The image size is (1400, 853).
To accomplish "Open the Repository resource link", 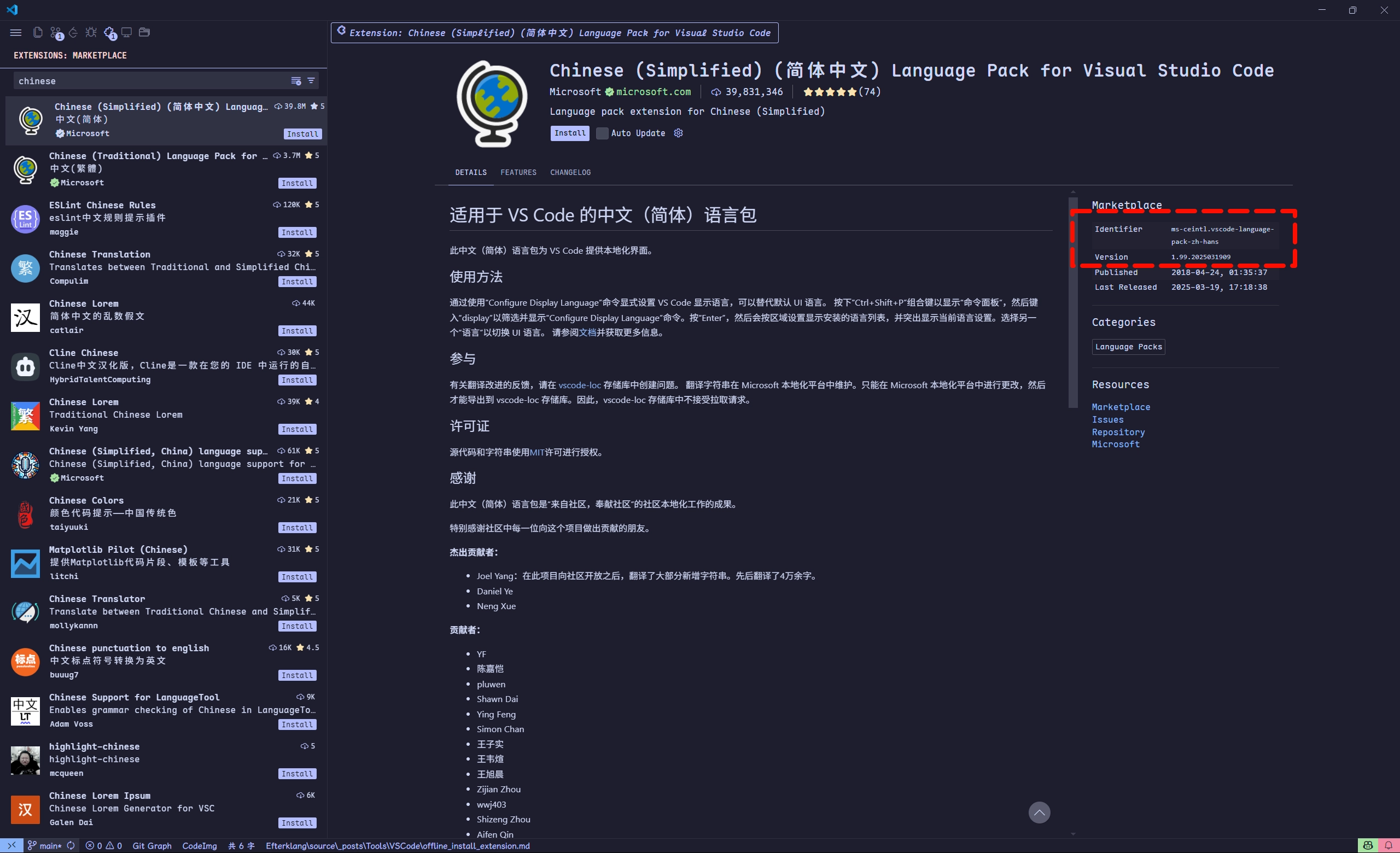I will (1118, 432).
